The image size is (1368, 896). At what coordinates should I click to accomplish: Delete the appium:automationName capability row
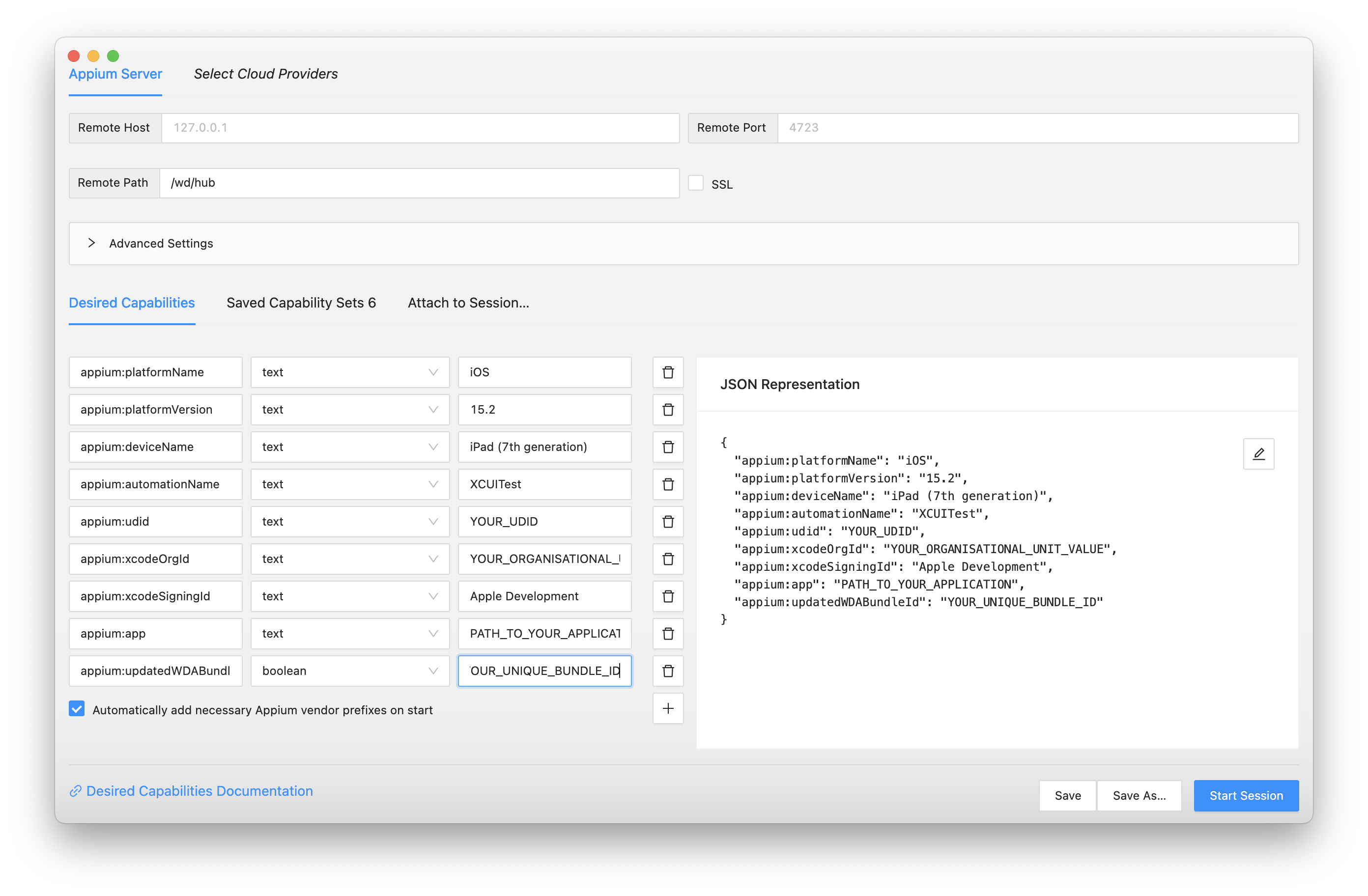[x=667, y=484]
